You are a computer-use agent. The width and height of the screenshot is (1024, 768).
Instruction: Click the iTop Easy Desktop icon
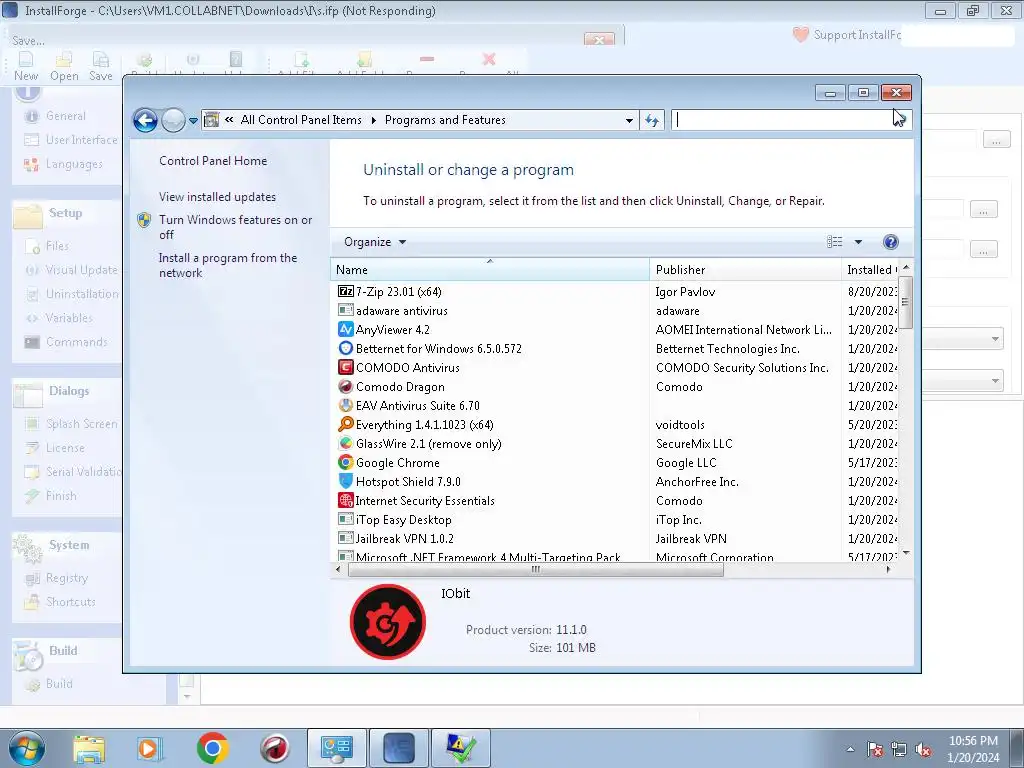[x=345, y=519]
